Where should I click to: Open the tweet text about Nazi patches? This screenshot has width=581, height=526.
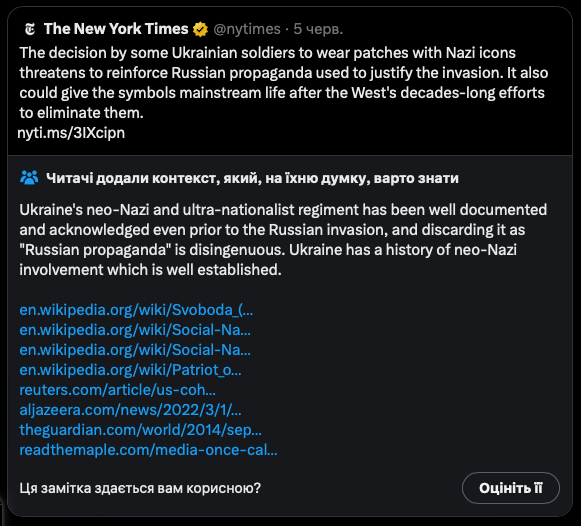point(284,83)
